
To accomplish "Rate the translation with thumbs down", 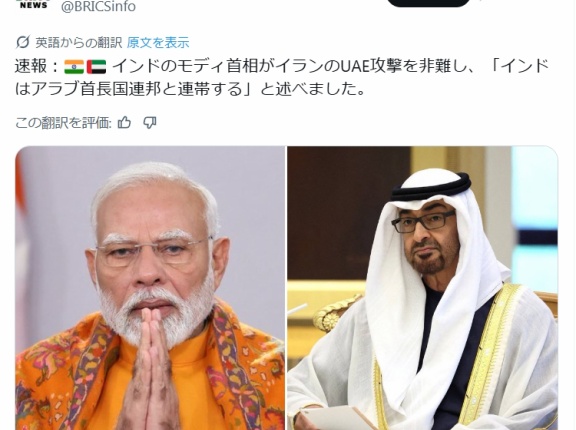I will point(150,123).
